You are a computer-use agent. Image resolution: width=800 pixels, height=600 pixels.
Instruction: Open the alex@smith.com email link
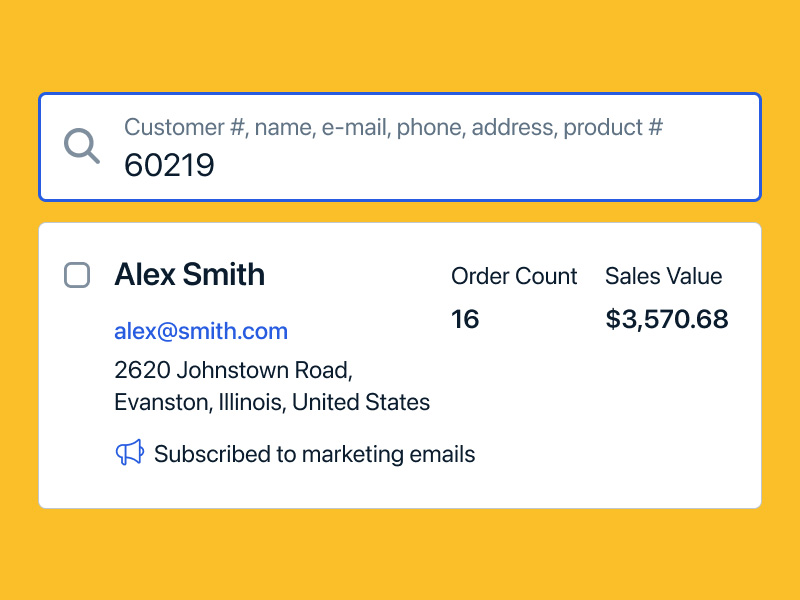pos(201,331)
